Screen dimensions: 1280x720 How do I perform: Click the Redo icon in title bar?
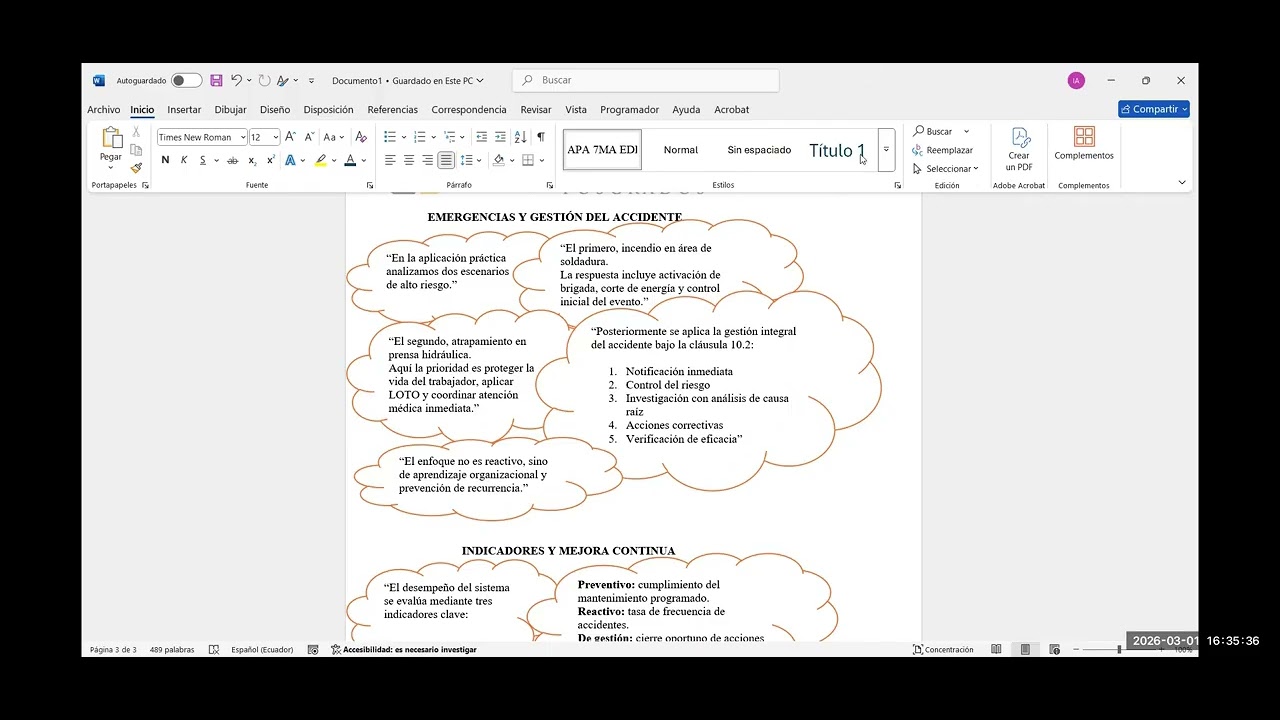(x=264, y=80)
